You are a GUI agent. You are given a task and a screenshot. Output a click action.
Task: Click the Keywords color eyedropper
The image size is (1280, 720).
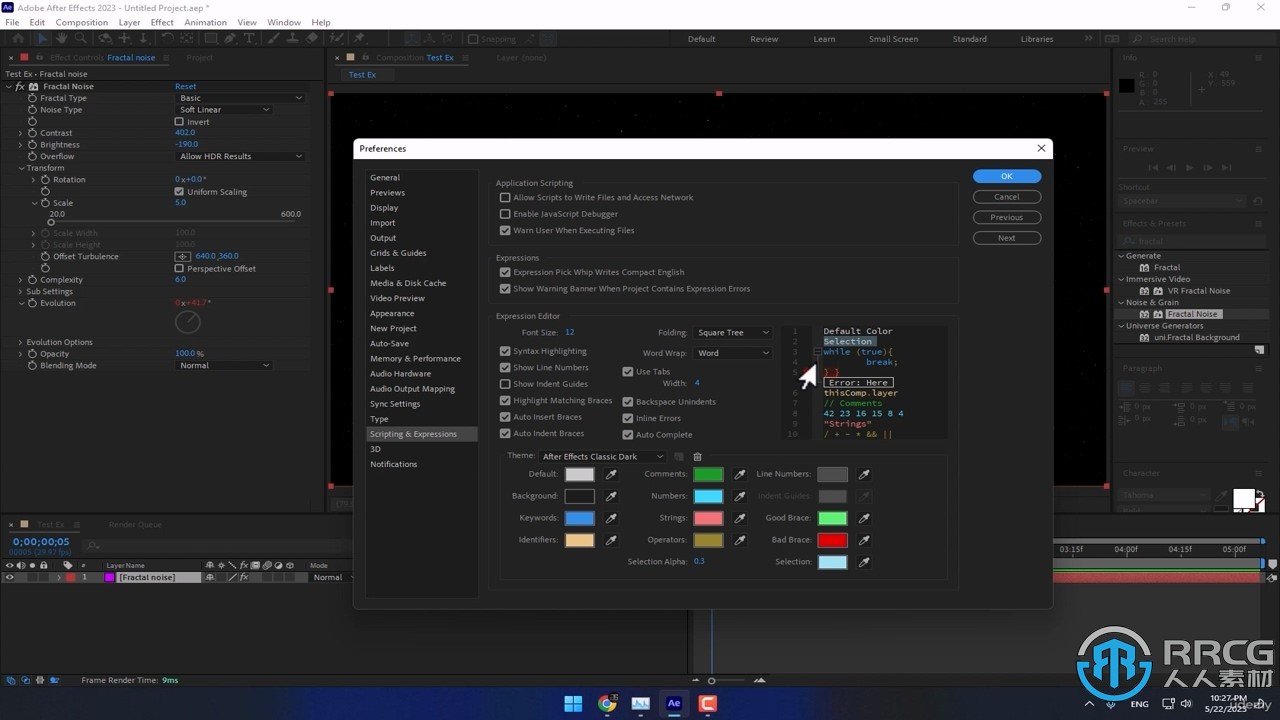click(611, 518)
